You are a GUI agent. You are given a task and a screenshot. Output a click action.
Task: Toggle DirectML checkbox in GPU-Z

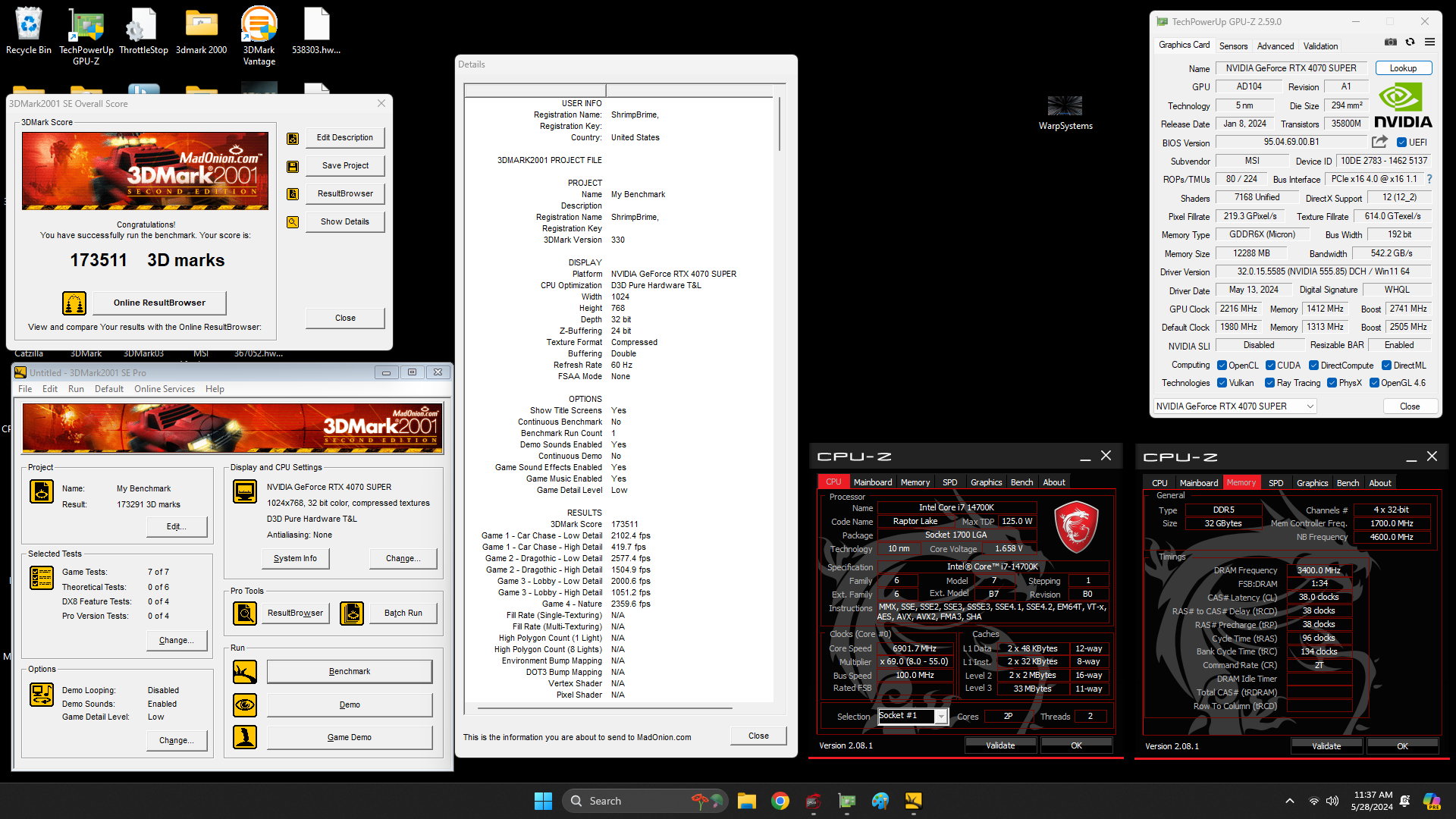(1386, 366)
